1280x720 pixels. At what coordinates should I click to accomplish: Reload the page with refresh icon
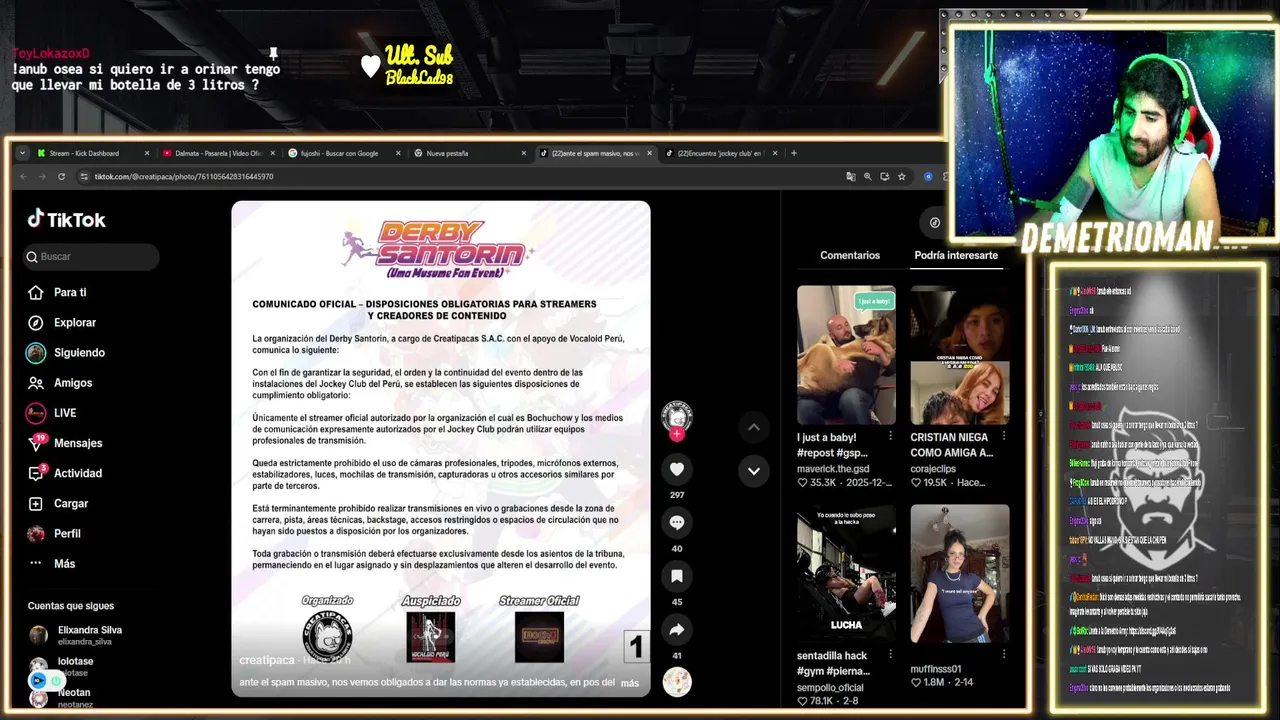61,176
